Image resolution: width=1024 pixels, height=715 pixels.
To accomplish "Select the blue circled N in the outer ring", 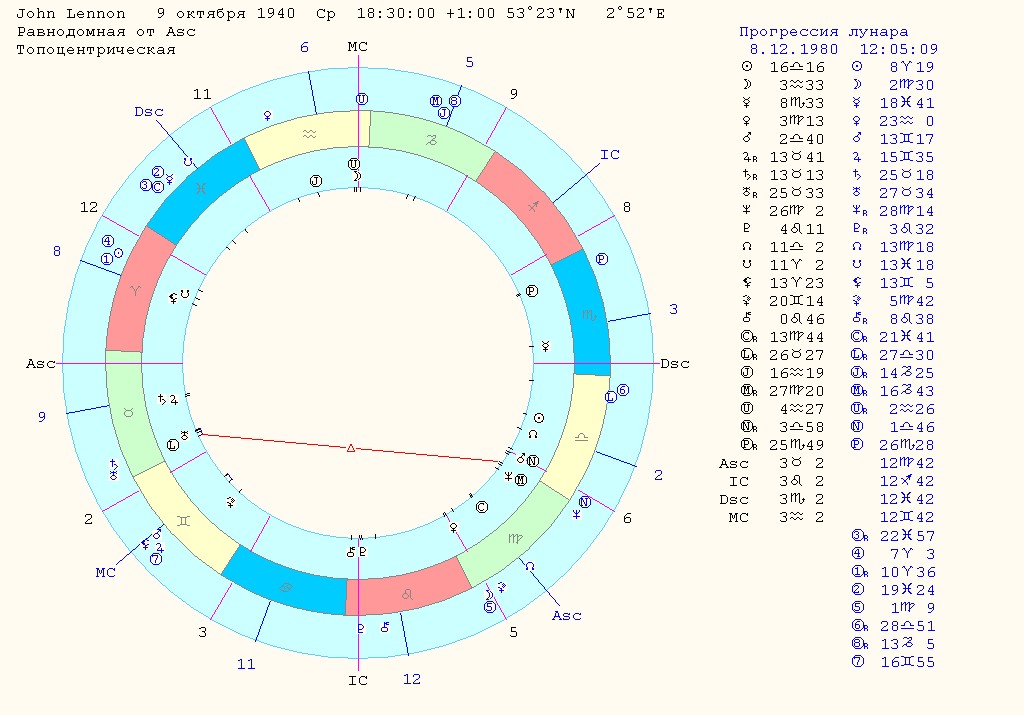I will [x=584, y=502].
